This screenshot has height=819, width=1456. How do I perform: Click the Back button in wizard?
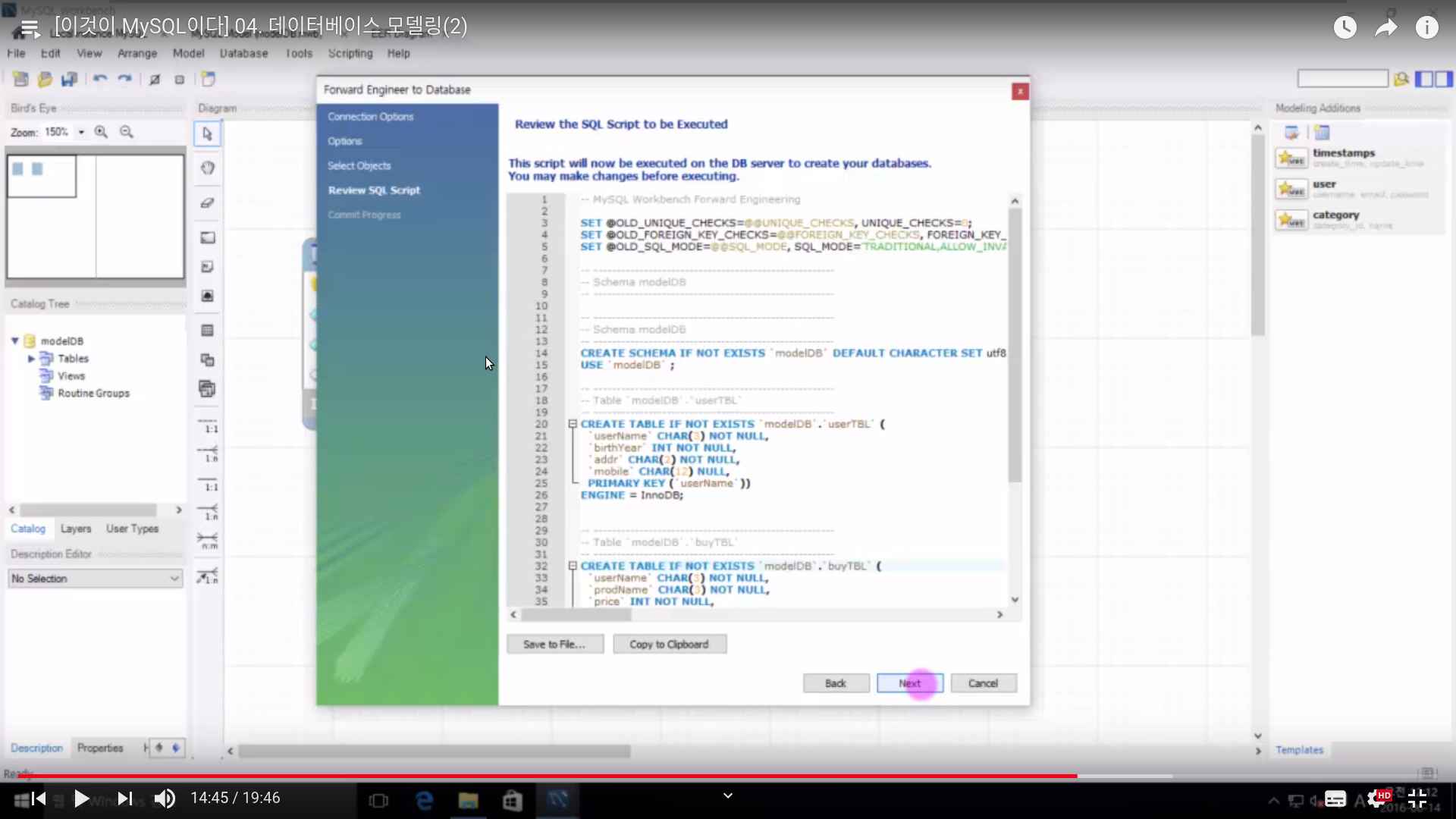point(836,683)
